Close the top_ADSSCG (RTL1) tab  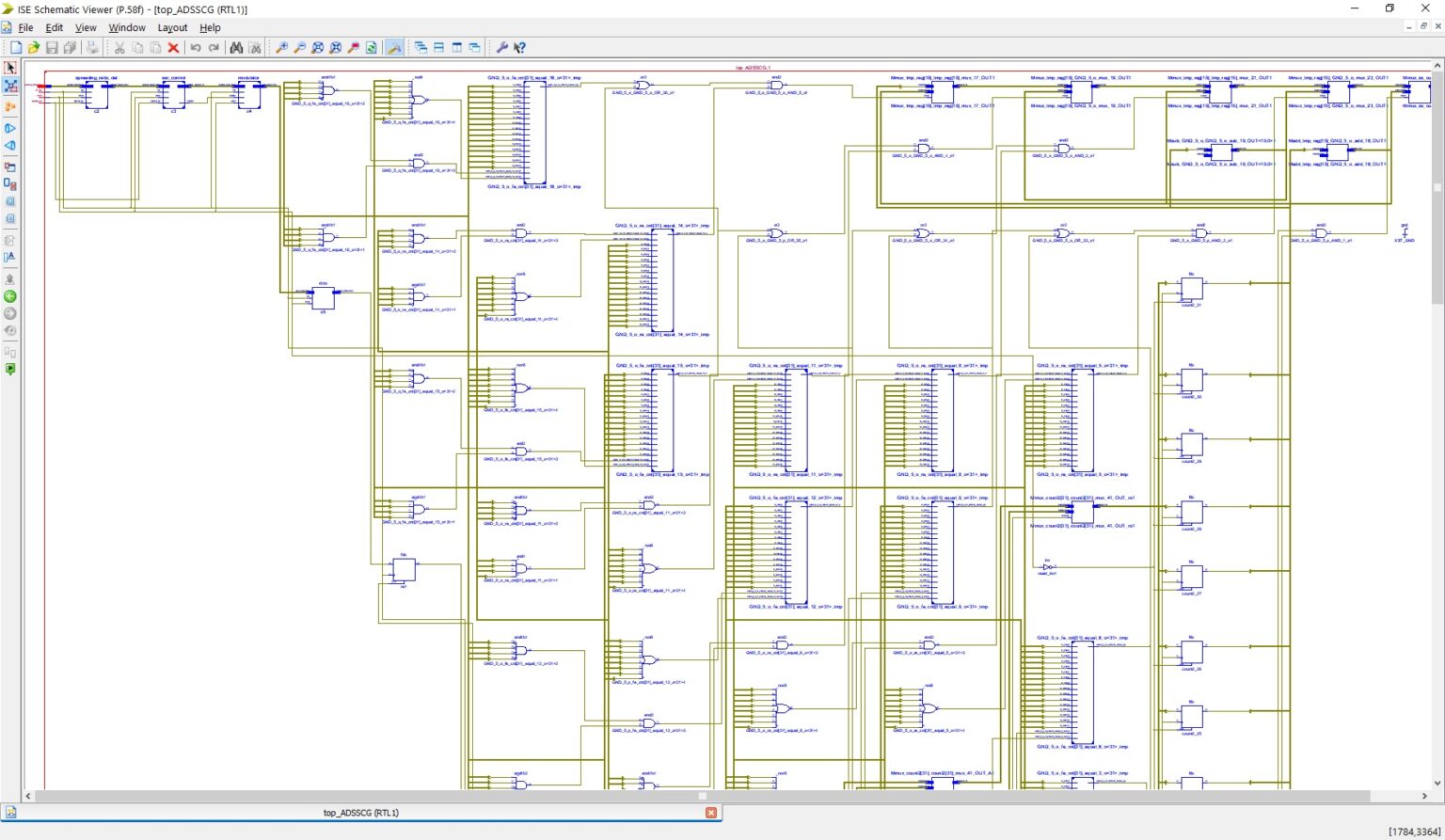tap(711, 813)
